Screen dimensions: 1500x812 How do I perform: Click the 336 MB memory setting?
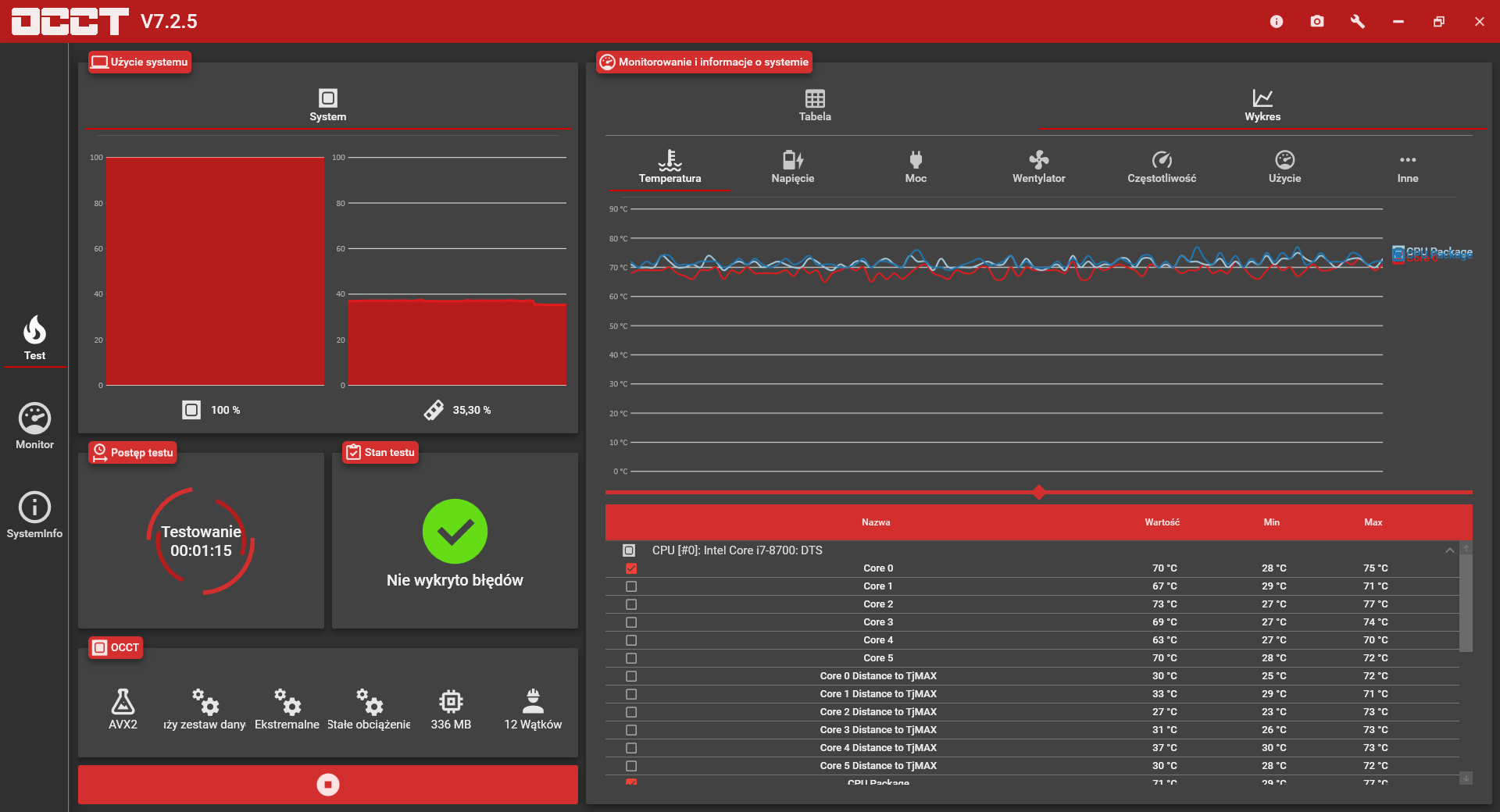click(x=451, y=709)
